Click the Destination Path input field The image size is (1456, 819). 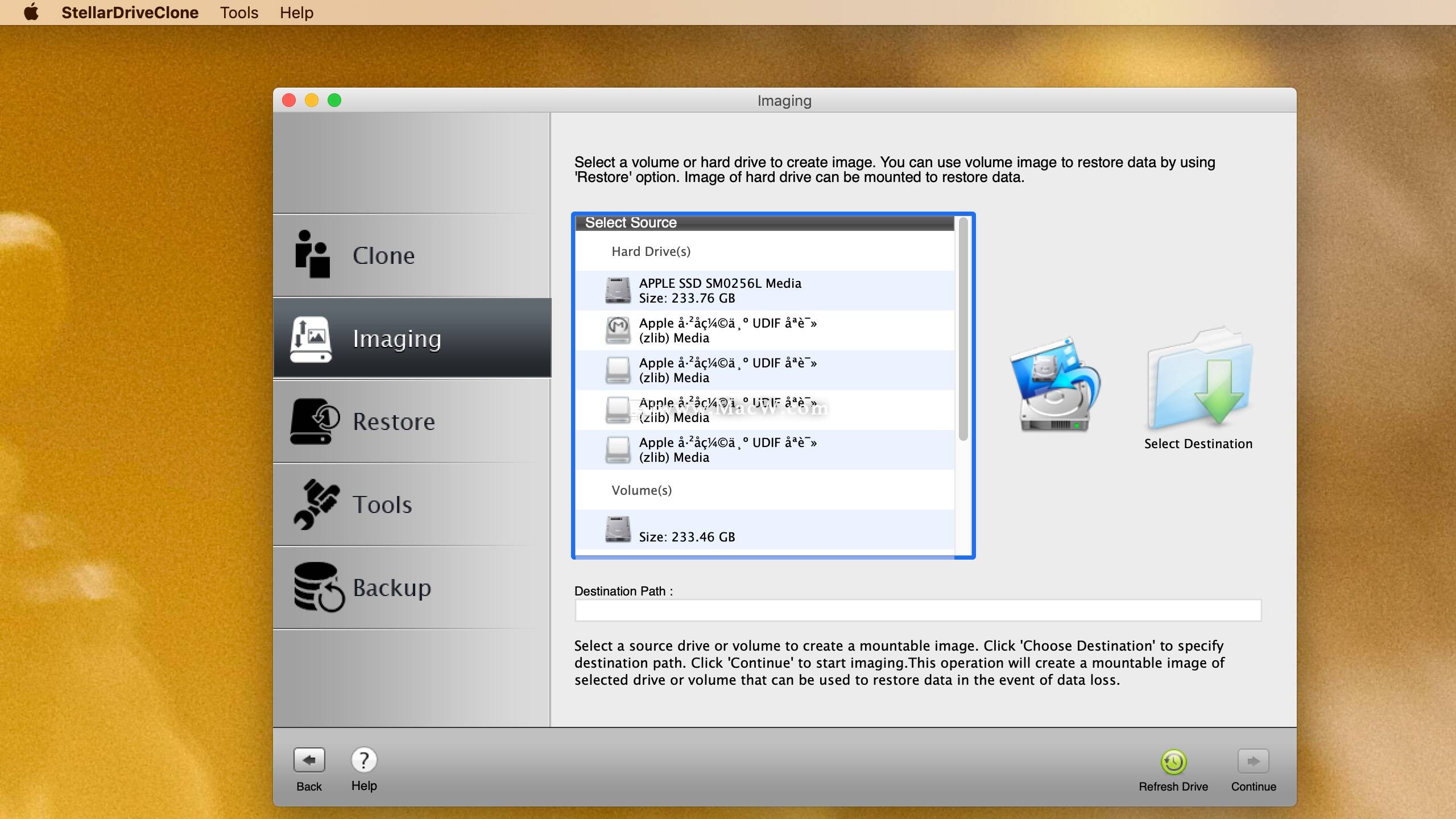coord(918,610)
